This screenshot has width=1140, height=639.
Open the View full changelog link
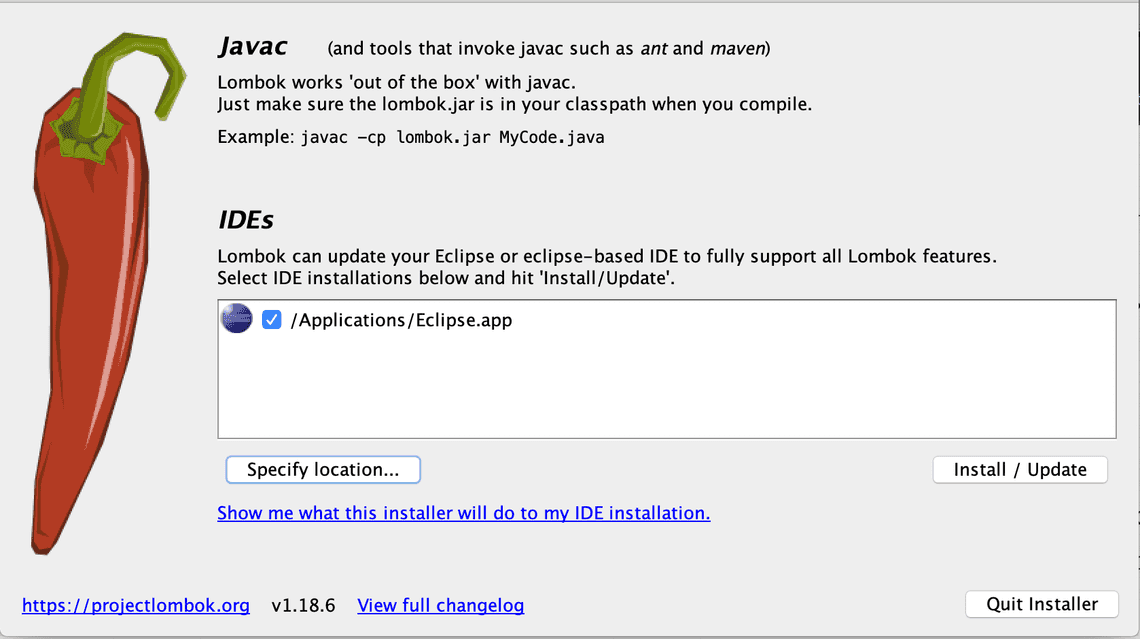(440, 605)
